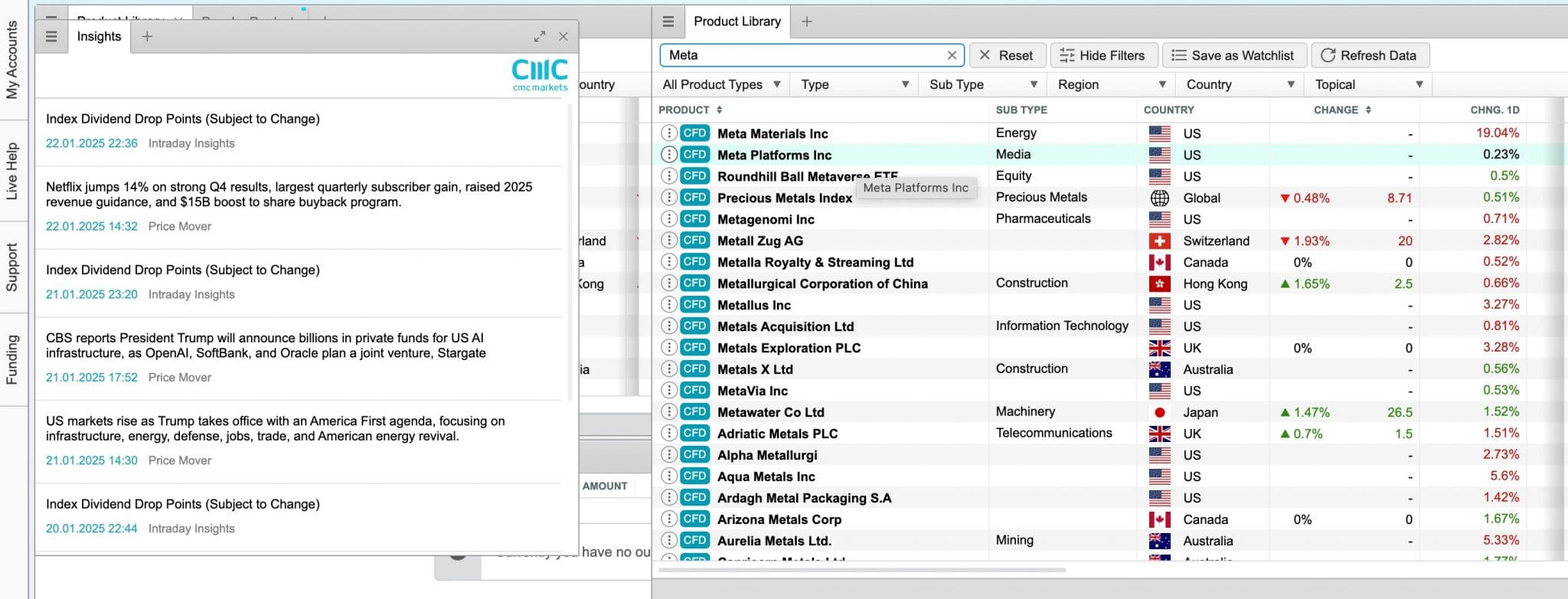Click 19.04% change for Meta Materials
Viewport: 1568px width, 599px height.
coord(1498,133)
